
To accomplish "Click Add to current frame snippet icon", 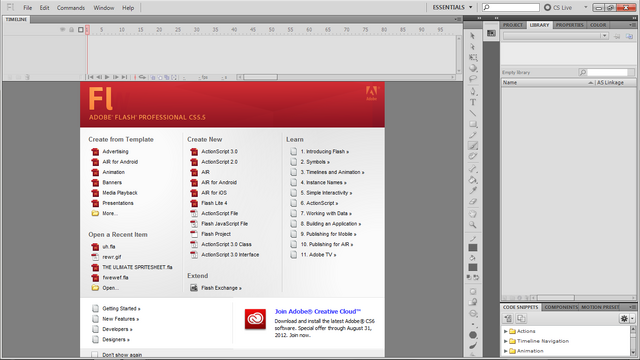I will 508,318.
